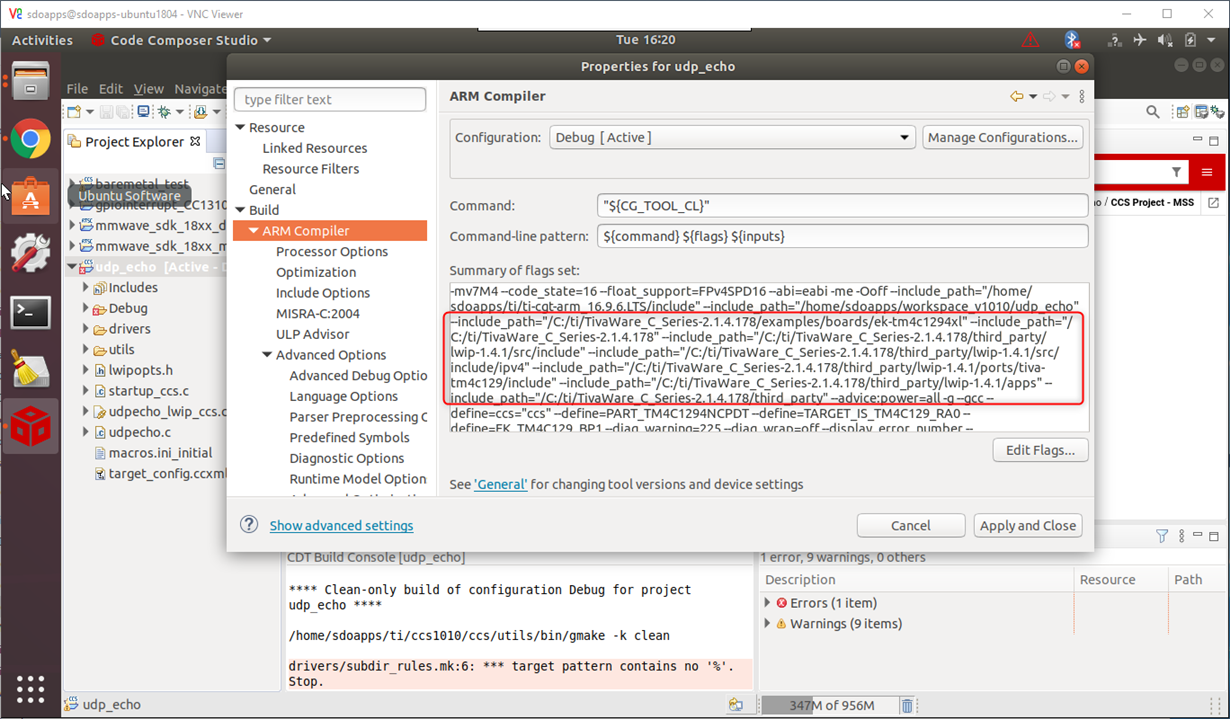Image resolution: width=1230 pixels, height=719 pixels.
Task: Open New toolbar icon dropdown arrow
Action: click(90, 112)
